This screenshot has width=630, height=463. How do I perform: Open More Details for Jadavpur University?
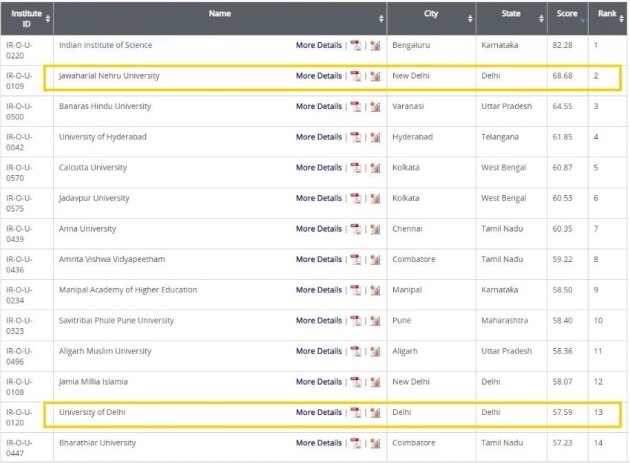(x=319, y=198)
